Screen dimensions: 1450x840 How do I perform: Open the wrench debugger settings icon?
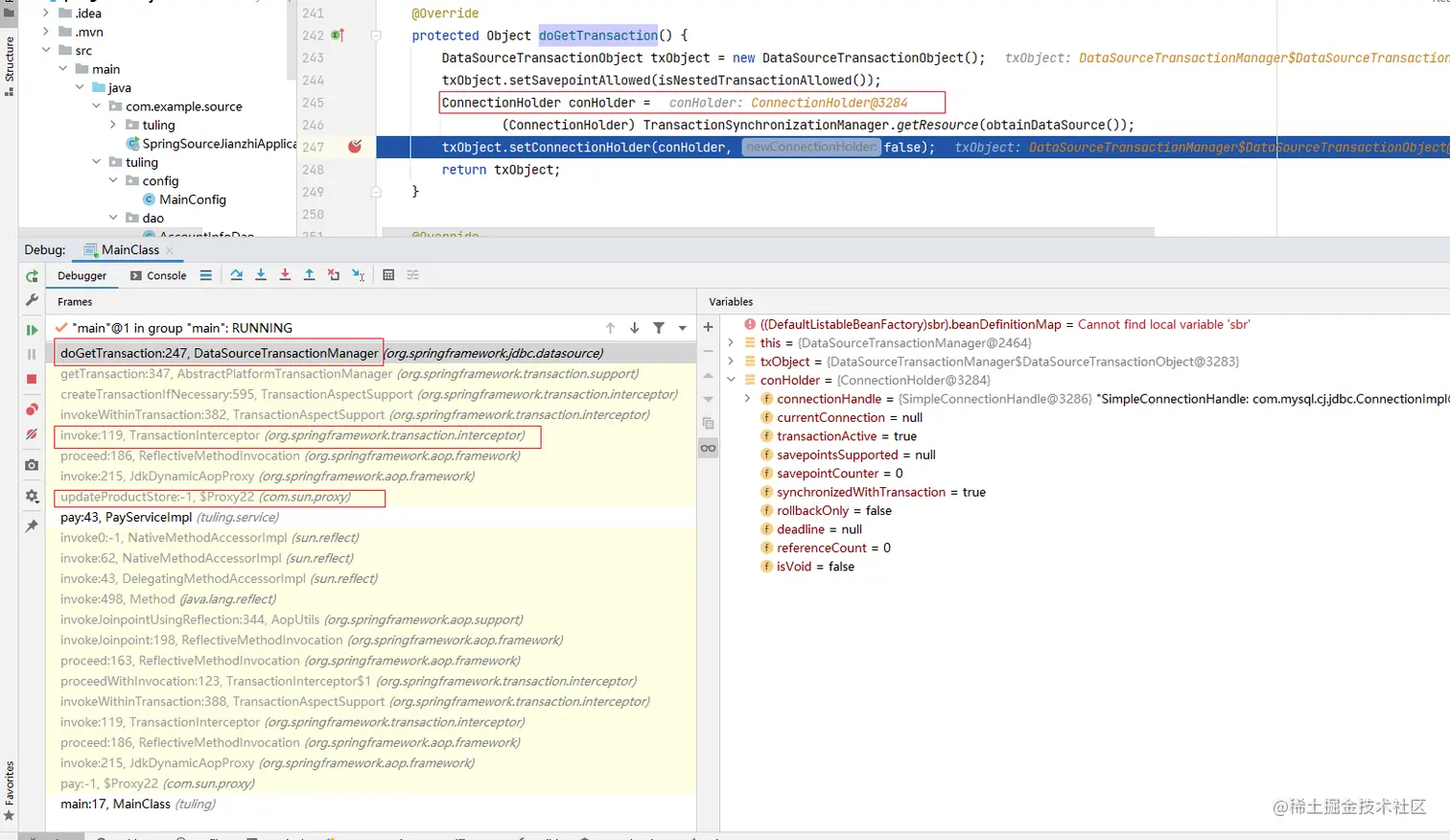click(x=32, y=300)
